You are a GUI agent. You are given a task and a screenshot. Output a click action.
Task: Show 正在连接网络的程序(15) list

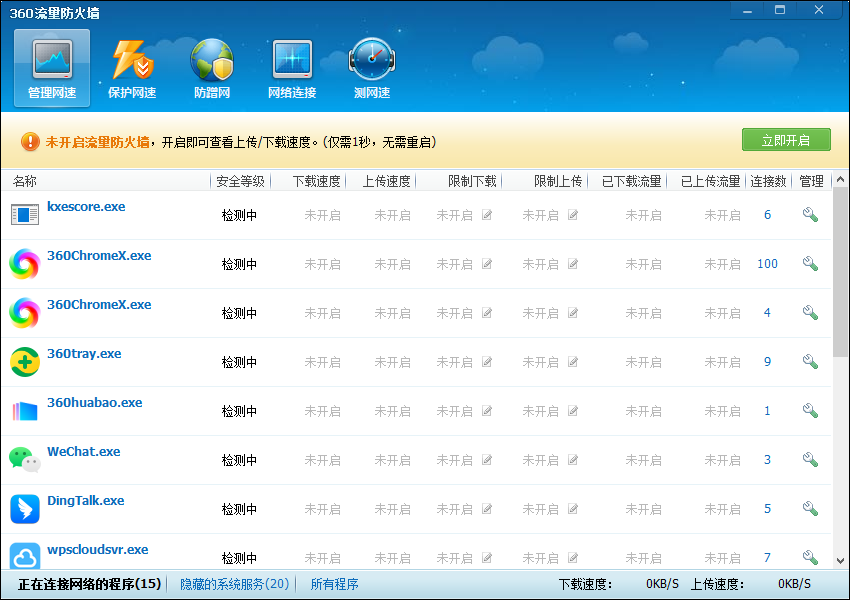coord(89,584)
